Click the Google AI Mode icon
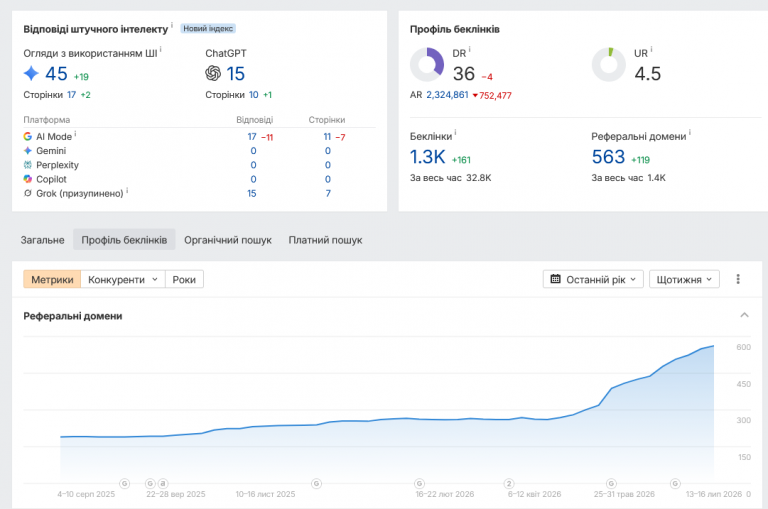This screenshot has width=768, height=509. pyautogui.click(x=28, y=136)
